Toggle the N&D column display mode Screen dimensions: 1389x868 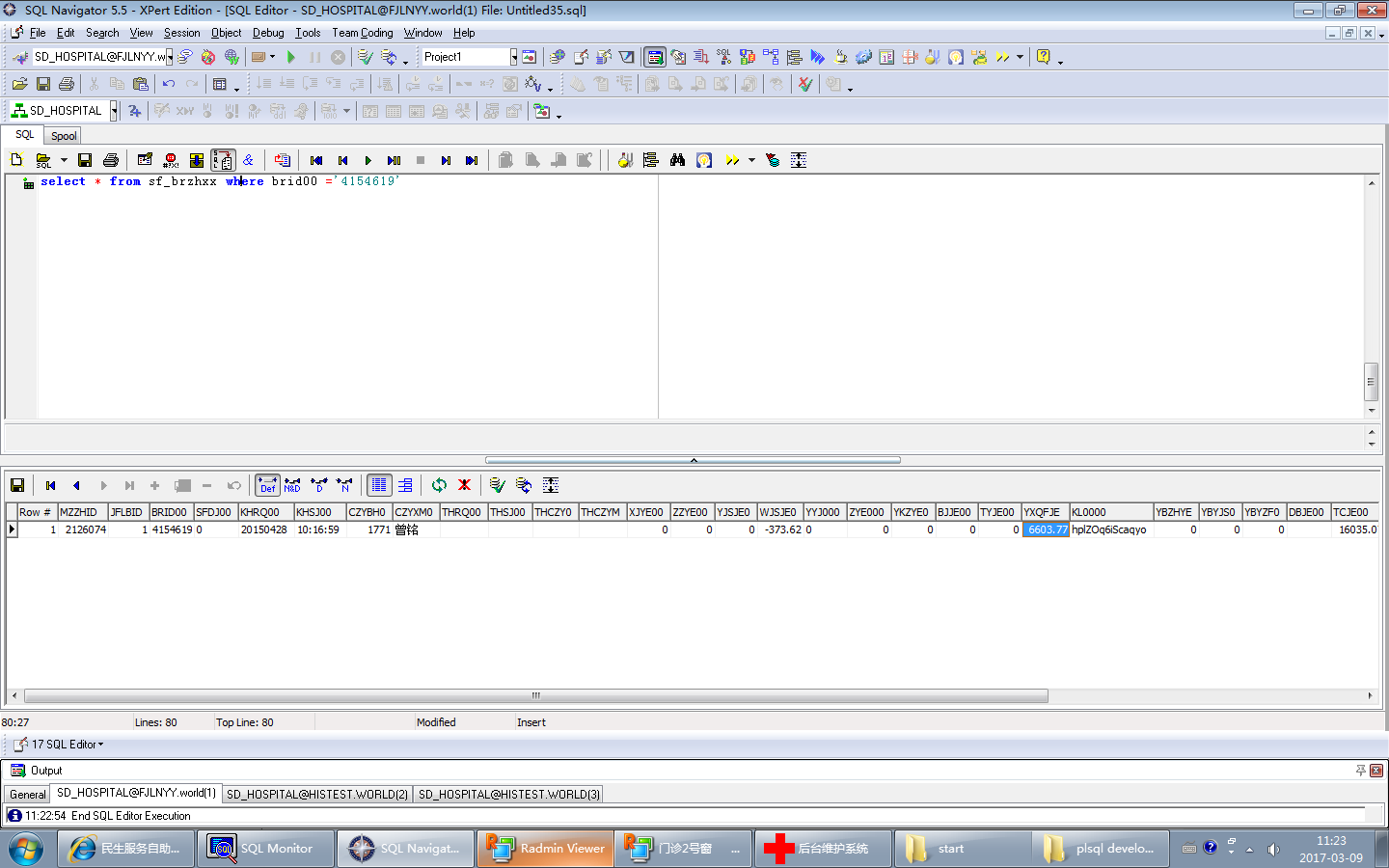click(292, 485)
